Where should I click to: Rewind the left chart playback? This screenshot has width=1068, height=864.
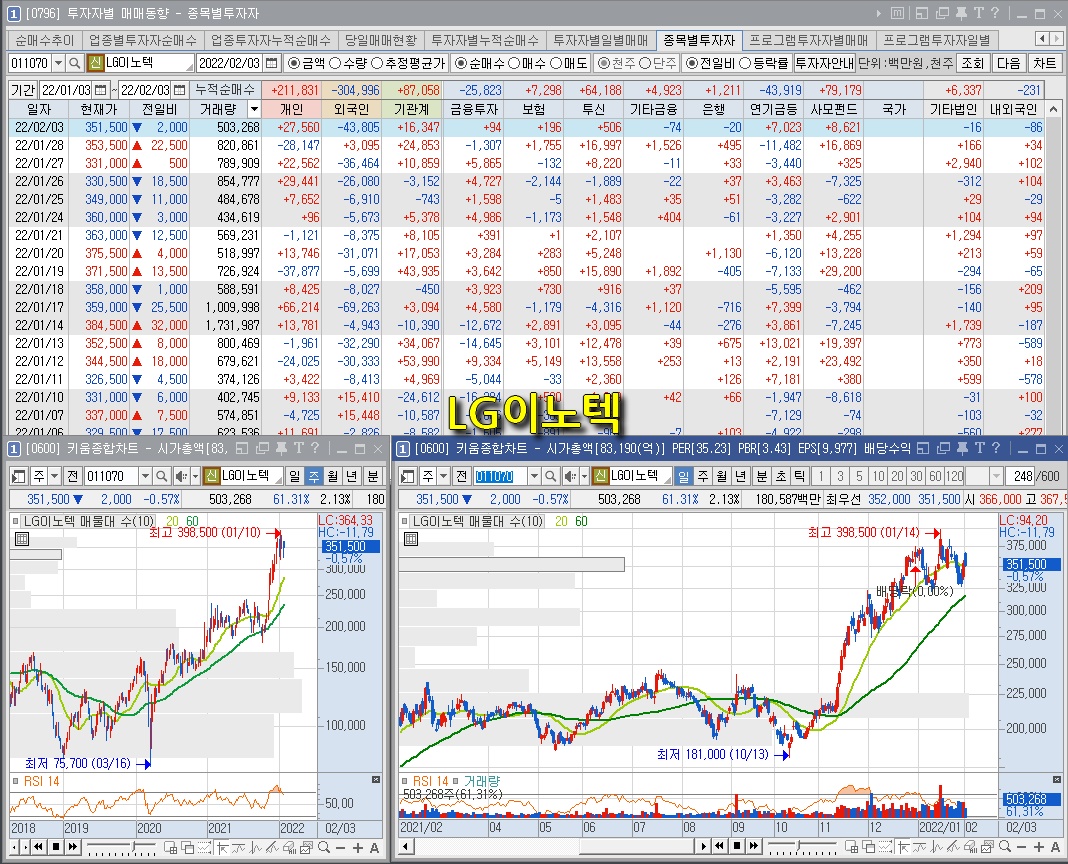39,847
